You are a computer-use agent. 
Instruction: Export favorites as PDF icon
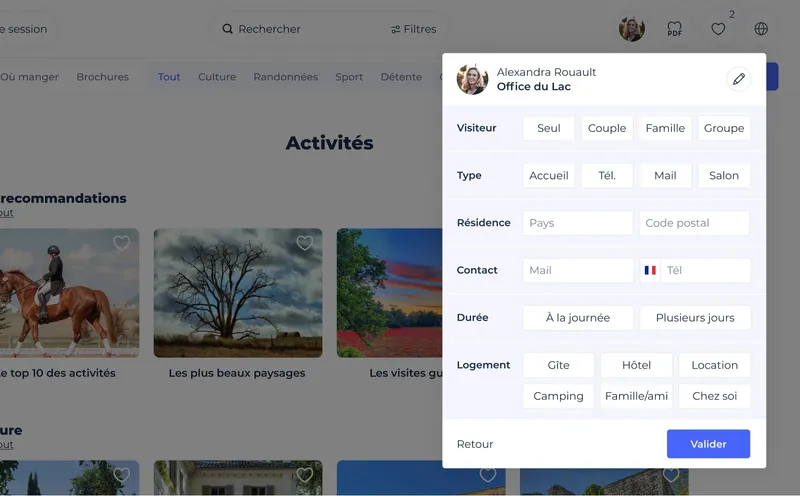pos(674,29)
